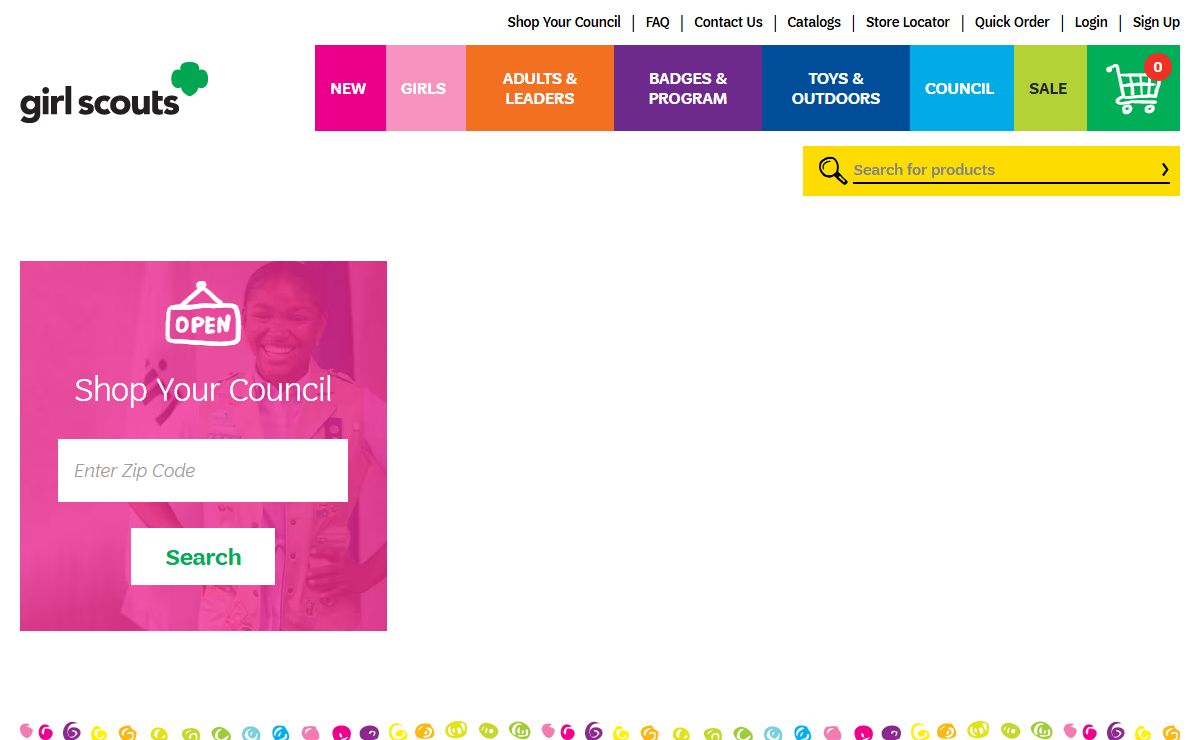Open the COUNCIL category menu
Image resolution: width=1200 pixels, height=740 pixels.
pyautogui.click(x=962, y=88)
